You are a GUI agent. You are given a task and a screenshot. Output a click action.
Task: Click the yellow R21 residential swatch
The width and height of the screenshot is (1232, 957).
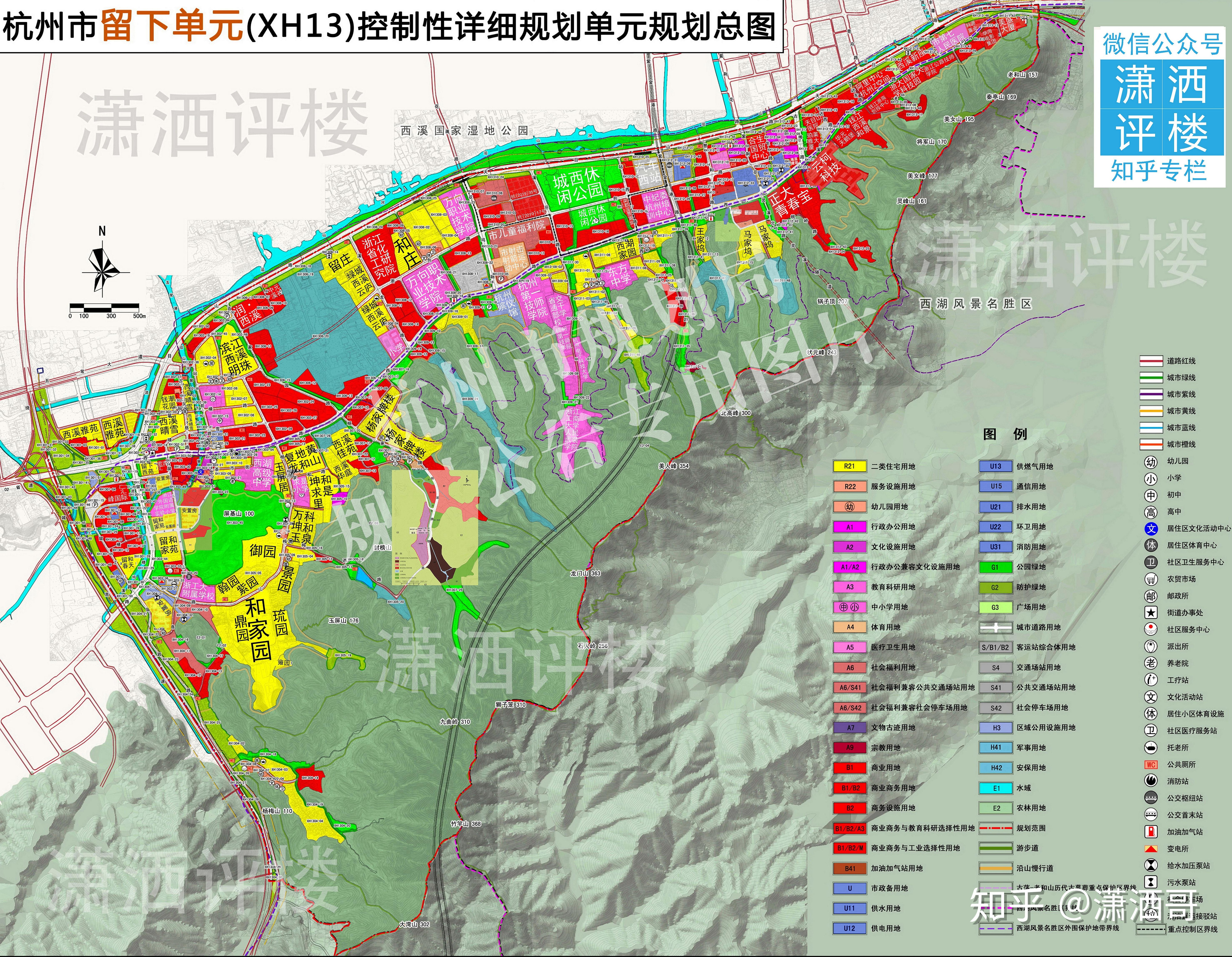850,467
